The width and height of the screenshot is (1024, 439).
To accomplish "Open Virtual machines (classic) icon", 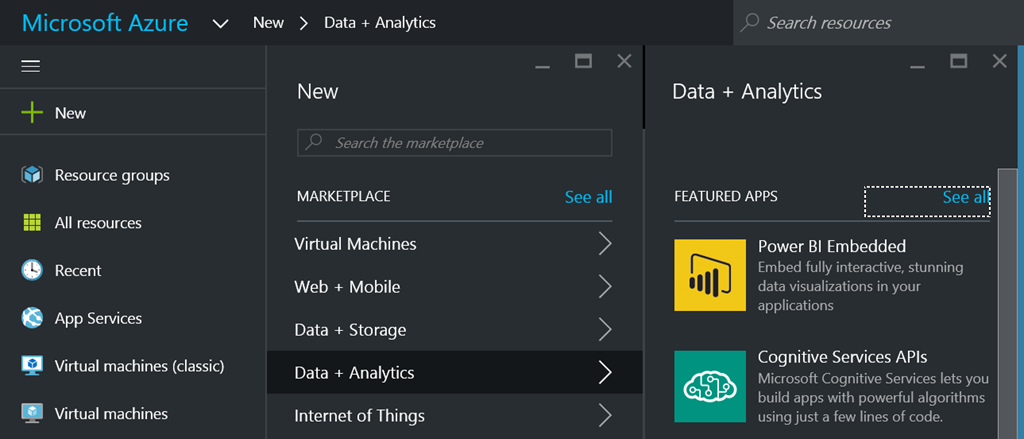I will pyautogui.click(x=32, y=366).
